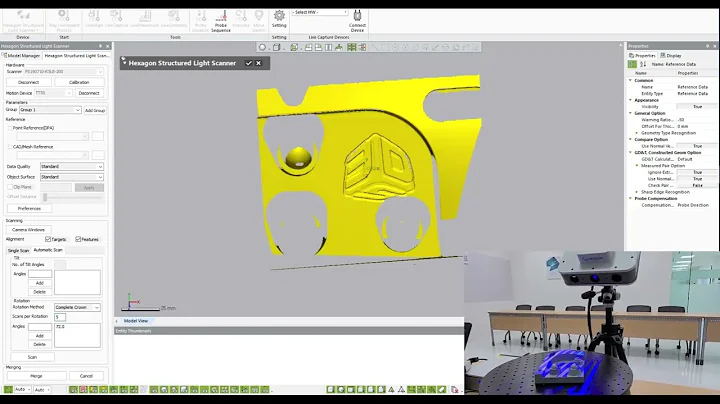720x404 pixels.
Task: Click the Calibration button
Action: pyautogui.click(x=79, y=82)
